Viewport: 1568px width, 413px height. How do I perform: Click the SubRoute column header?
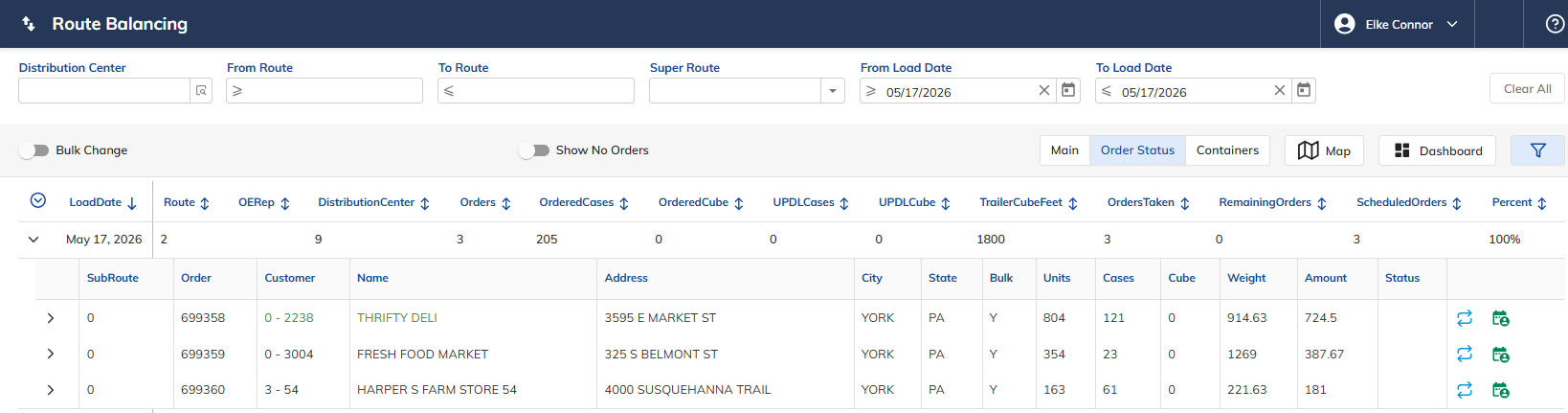(x=113, y=278)
